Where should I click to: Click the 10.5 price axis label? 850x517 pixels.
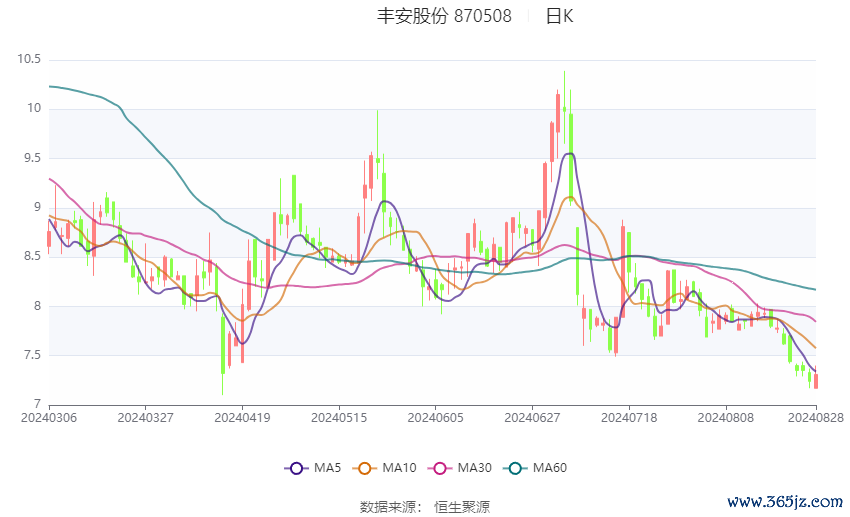click(x=29, y=59)
